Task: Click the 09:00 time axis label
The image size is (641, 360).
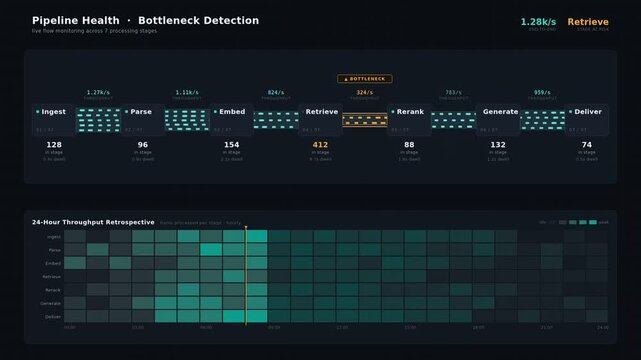Action: click(274, 328)
